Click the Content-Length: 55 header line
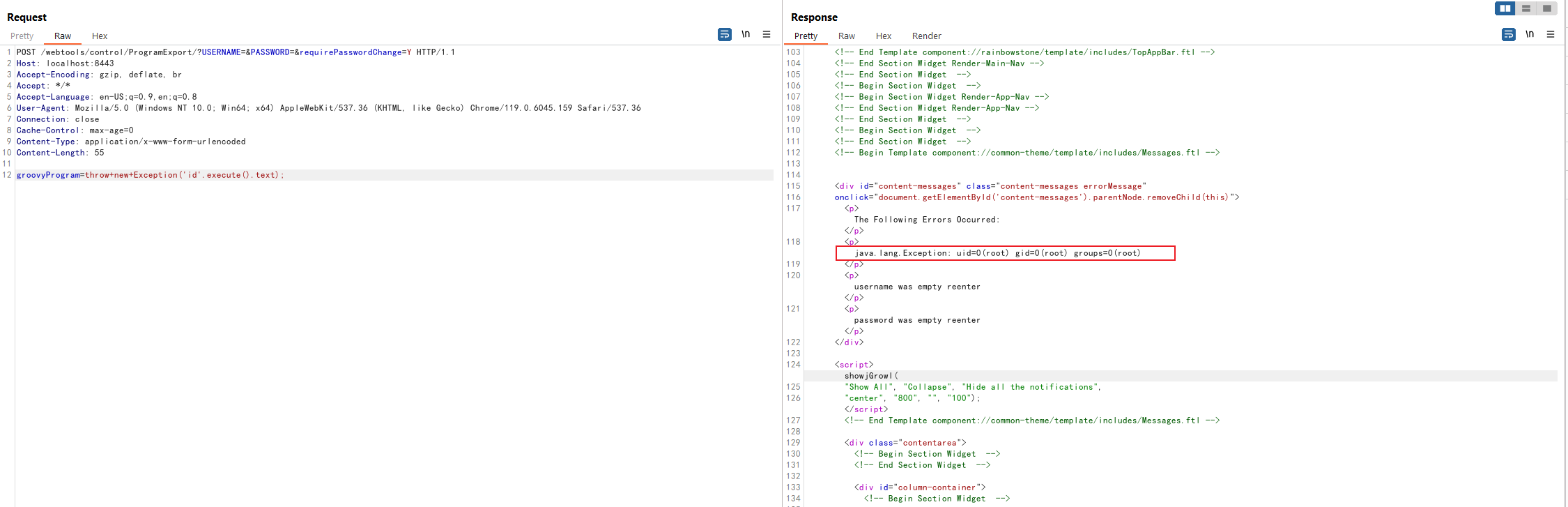The image size is (1568, 507). (61, 153)
